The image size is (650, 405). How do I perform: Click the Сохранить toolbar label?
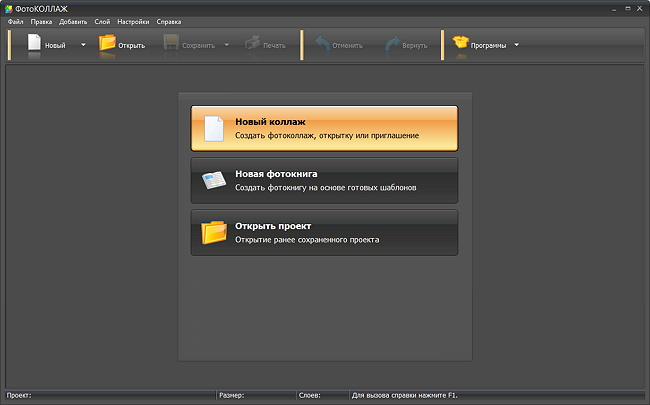(199, 46)
